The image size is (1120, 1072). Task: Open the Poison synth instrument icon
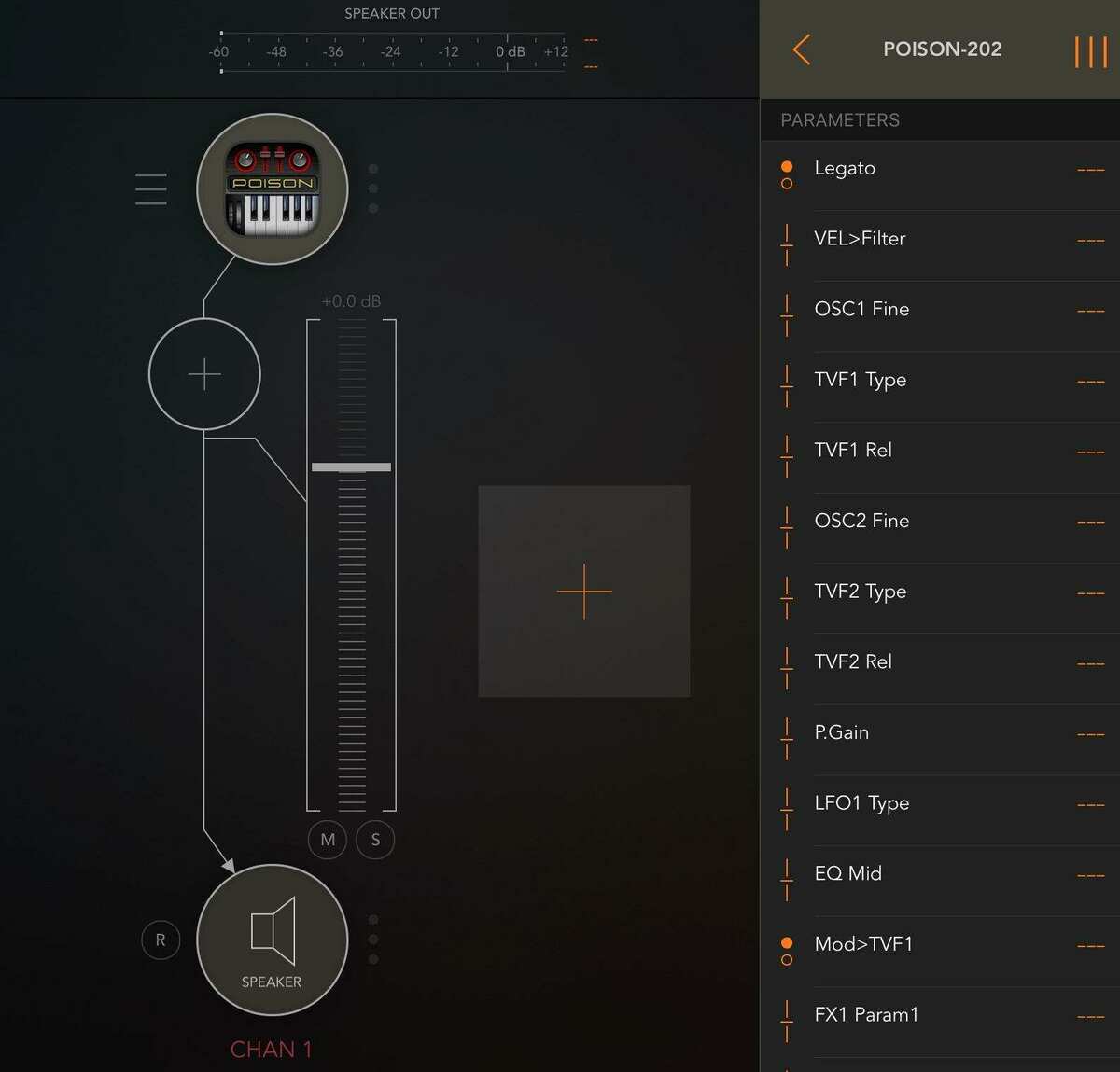click(x=273, y=189)
